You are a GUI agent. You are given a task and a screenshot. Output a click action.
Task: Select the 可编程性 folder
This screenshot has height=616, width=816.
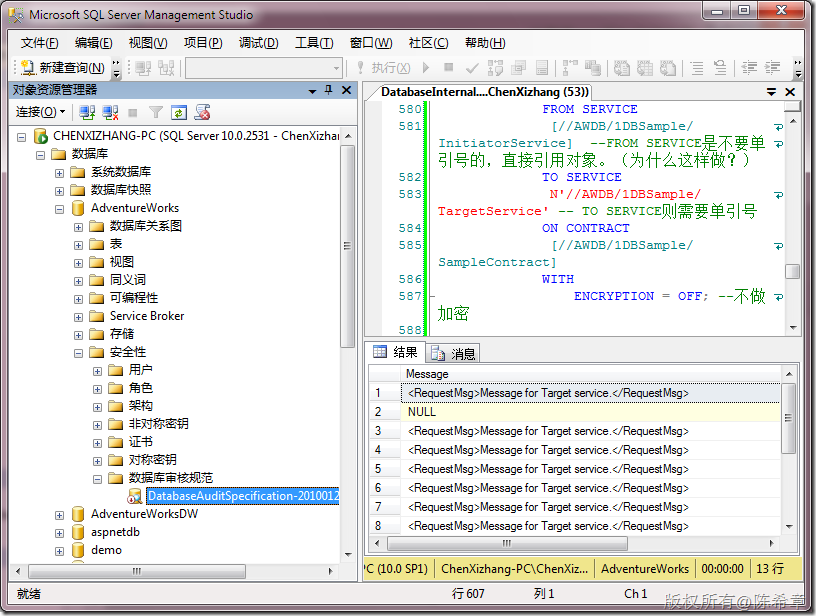tap(134, 298)
